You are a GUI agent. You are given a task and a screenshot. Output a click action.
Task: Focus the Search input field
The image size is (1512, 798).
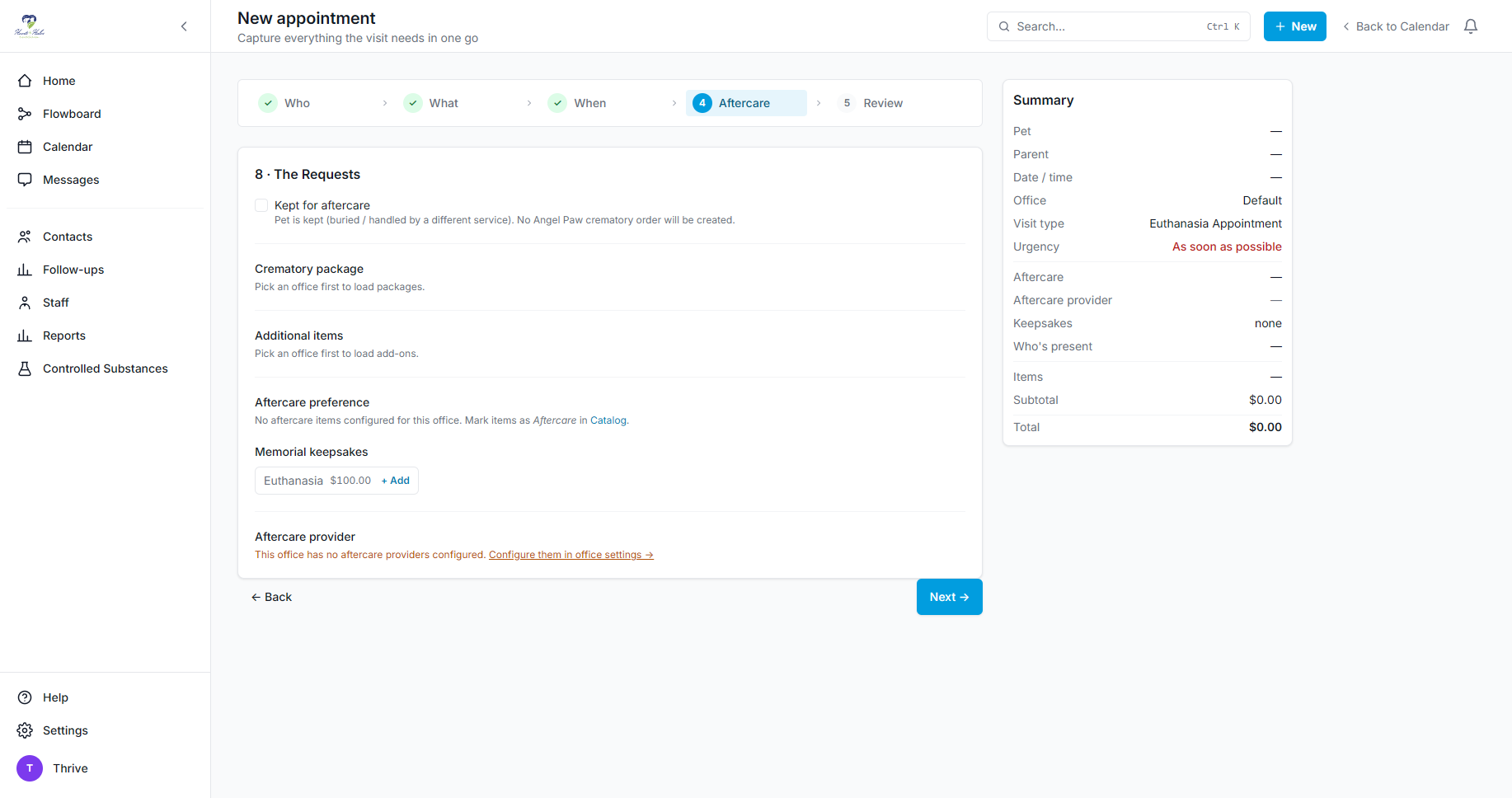click(1119, 26)
